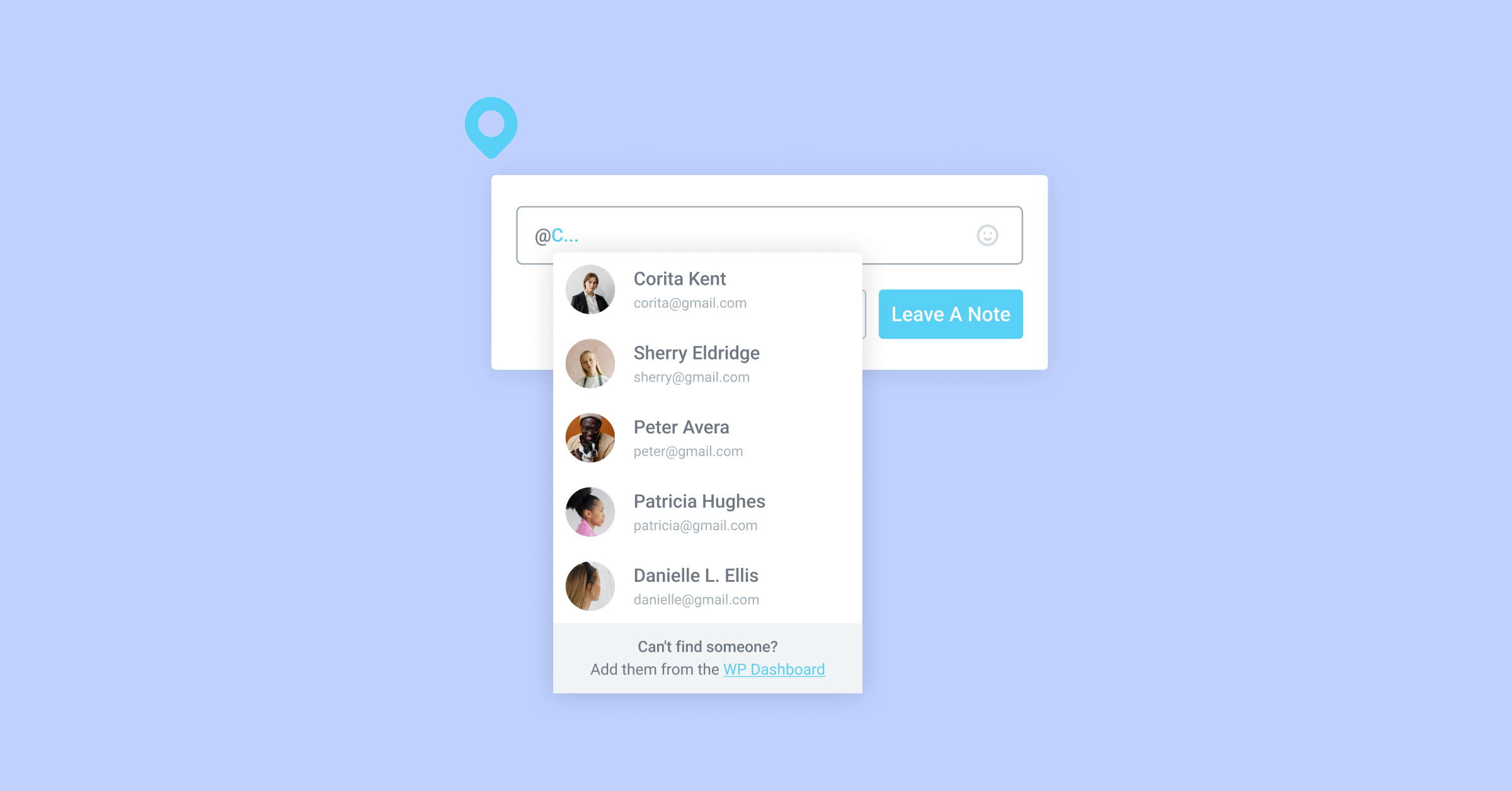Click the Leave A Note button
Screen dimensions: 1512x791
pyautogui.click(x=951, y=313)
